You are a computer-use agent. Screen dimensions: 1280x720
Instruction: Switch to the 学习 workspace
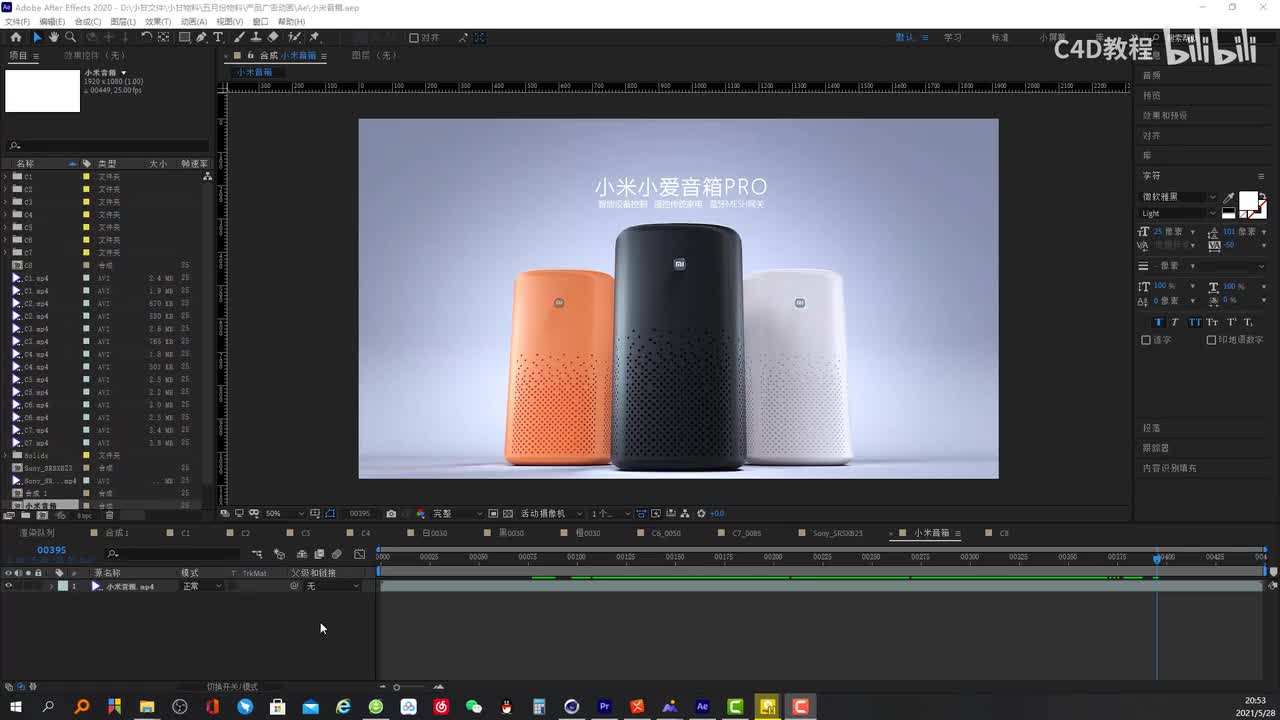tap(953, 38)
